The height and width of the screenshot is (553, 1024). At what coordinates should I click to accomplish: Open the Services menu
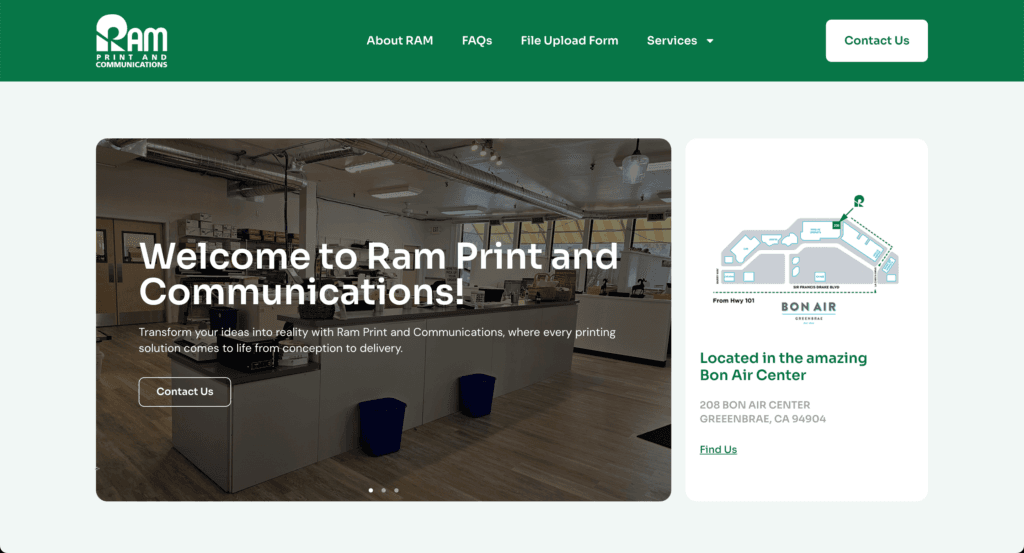(x=672, y=41)
